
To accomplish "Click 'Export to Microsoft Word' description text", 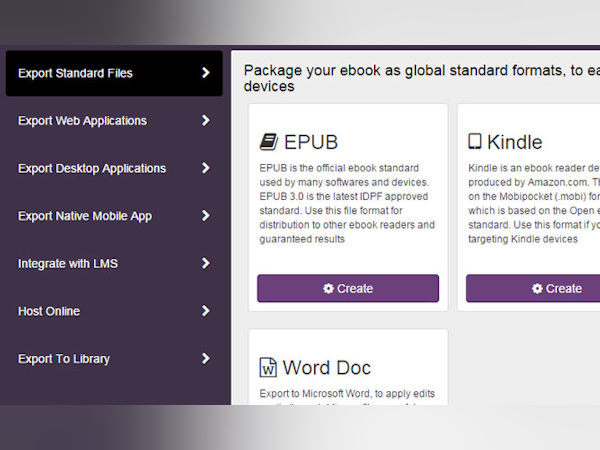I will [x=347, y=396].
